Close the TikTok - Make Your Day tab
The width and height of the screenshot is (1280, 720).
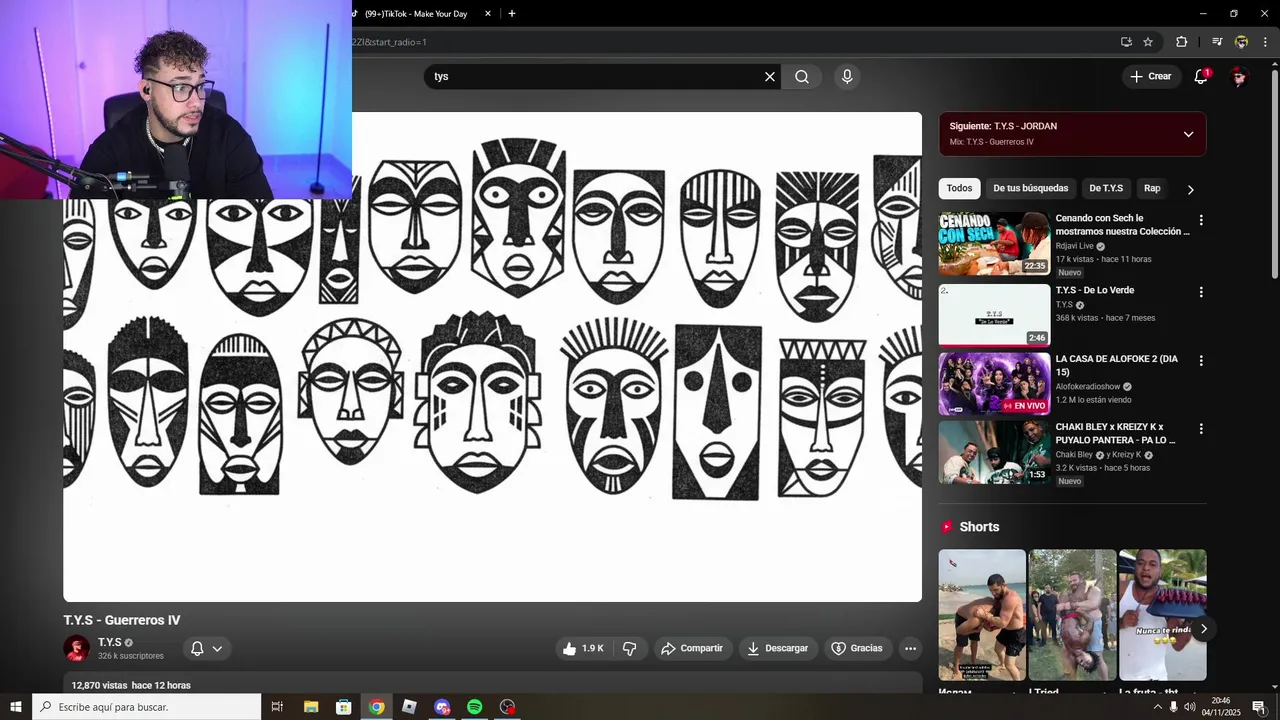[x=488, y=14]
